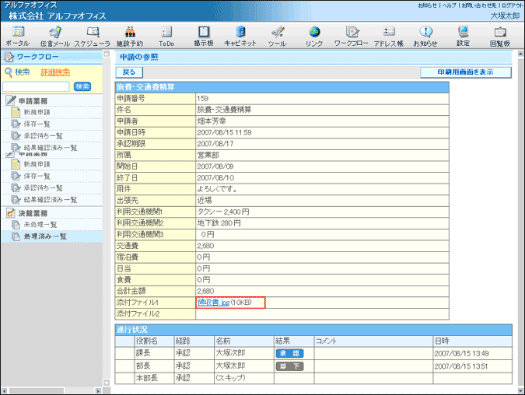Click the sidebar horizontal scrollbar left arrow

4,391
